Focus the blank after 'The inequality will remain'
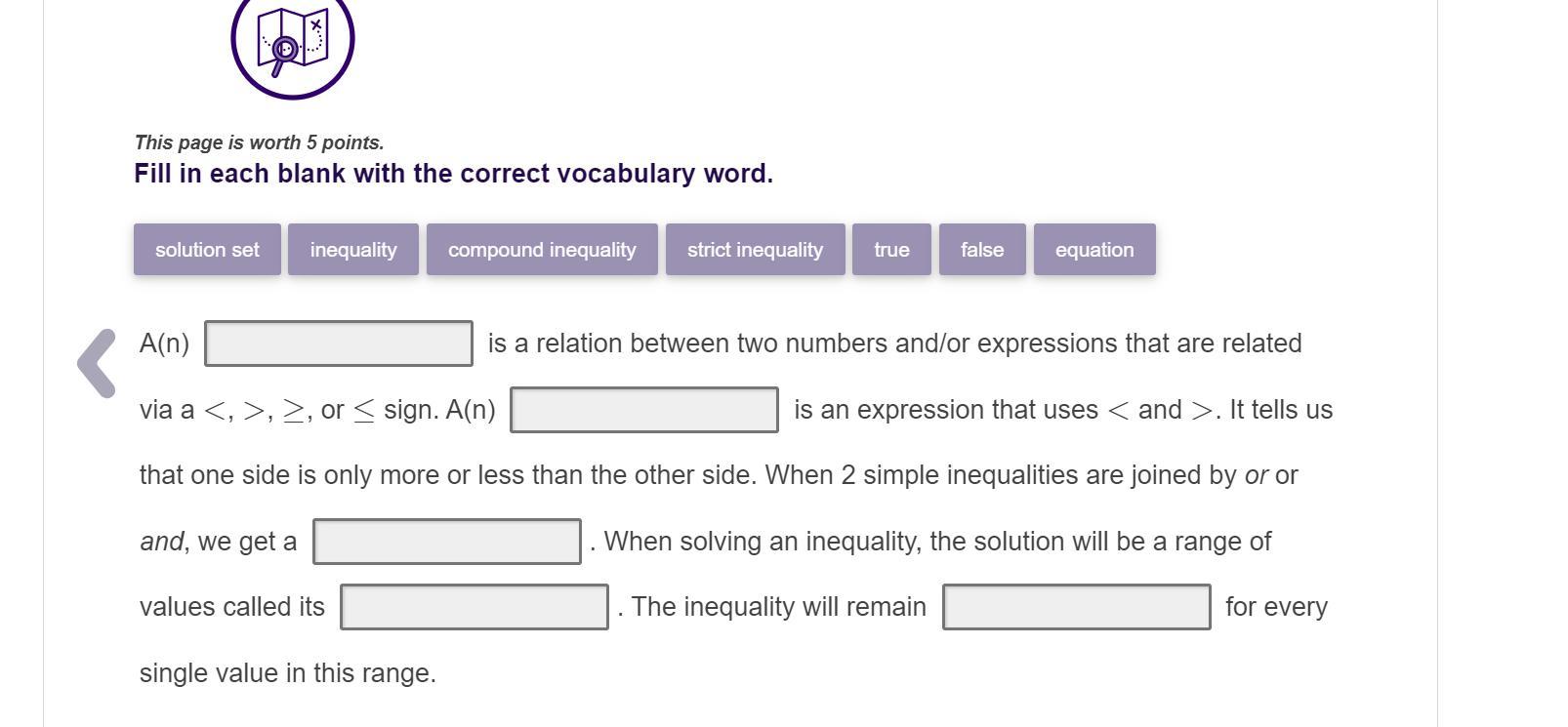 (1076, 607)
